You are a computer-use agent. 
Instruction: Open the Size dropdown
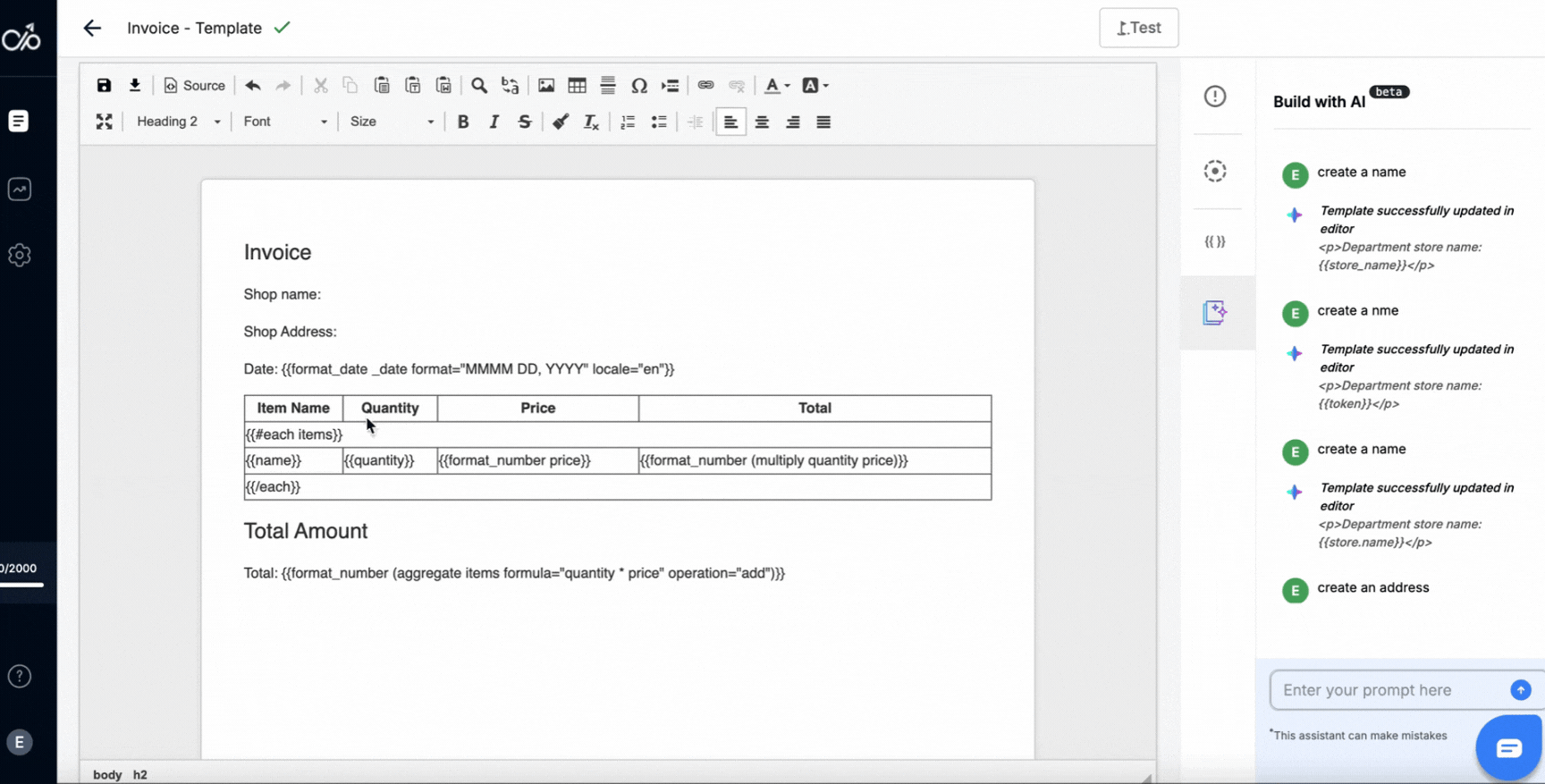tap(392, 122)
